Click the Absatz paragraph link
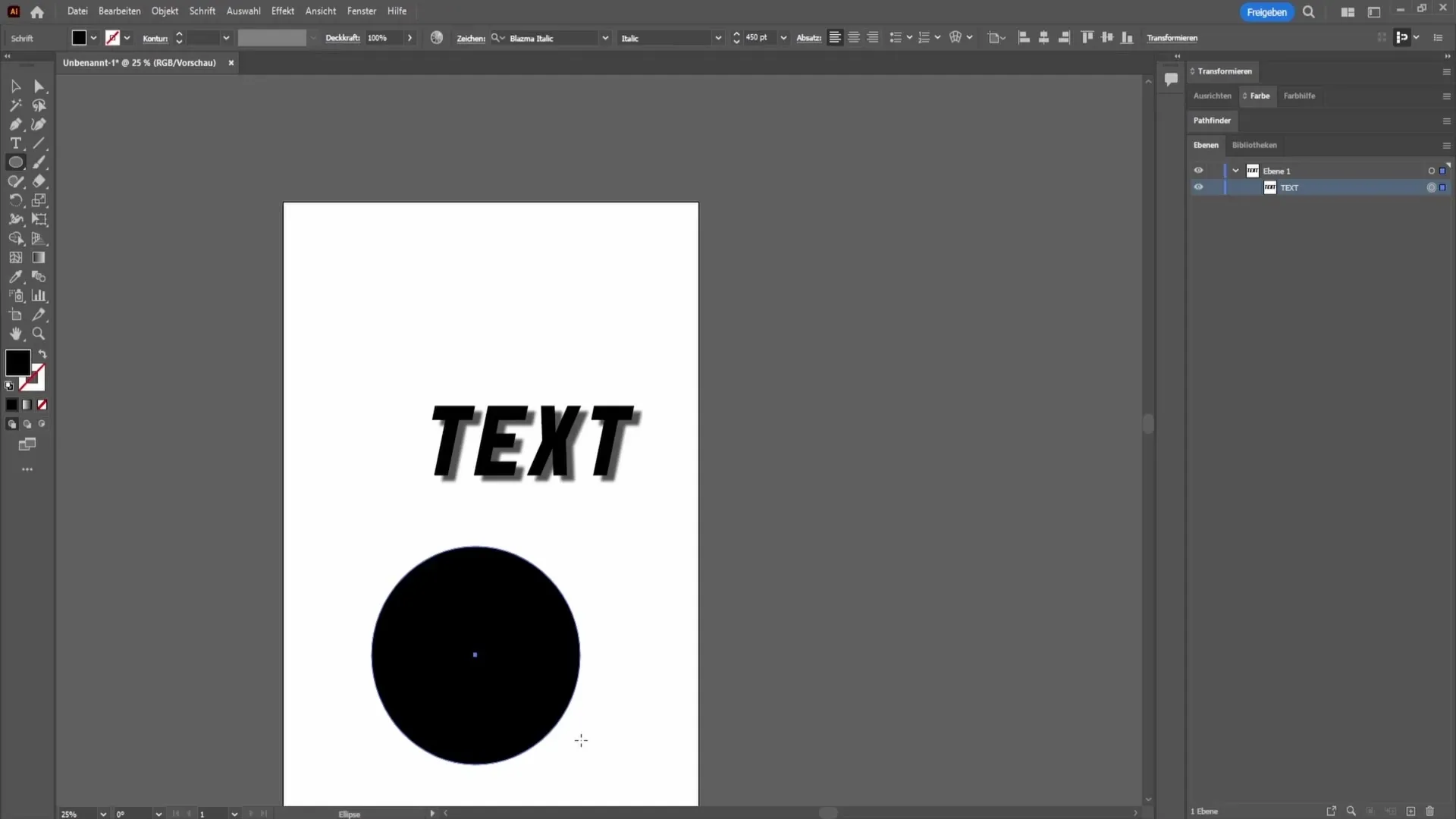1456x819 pixels. coord(808,38)
